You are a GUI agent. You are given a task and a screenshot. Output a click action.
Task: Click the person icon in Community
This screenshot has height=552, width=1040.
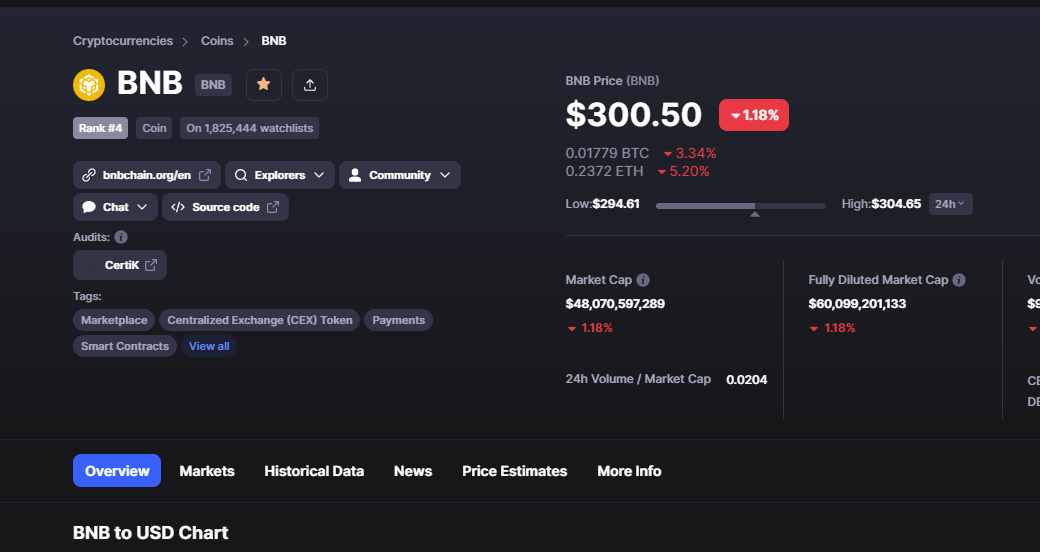pos(355,175)
